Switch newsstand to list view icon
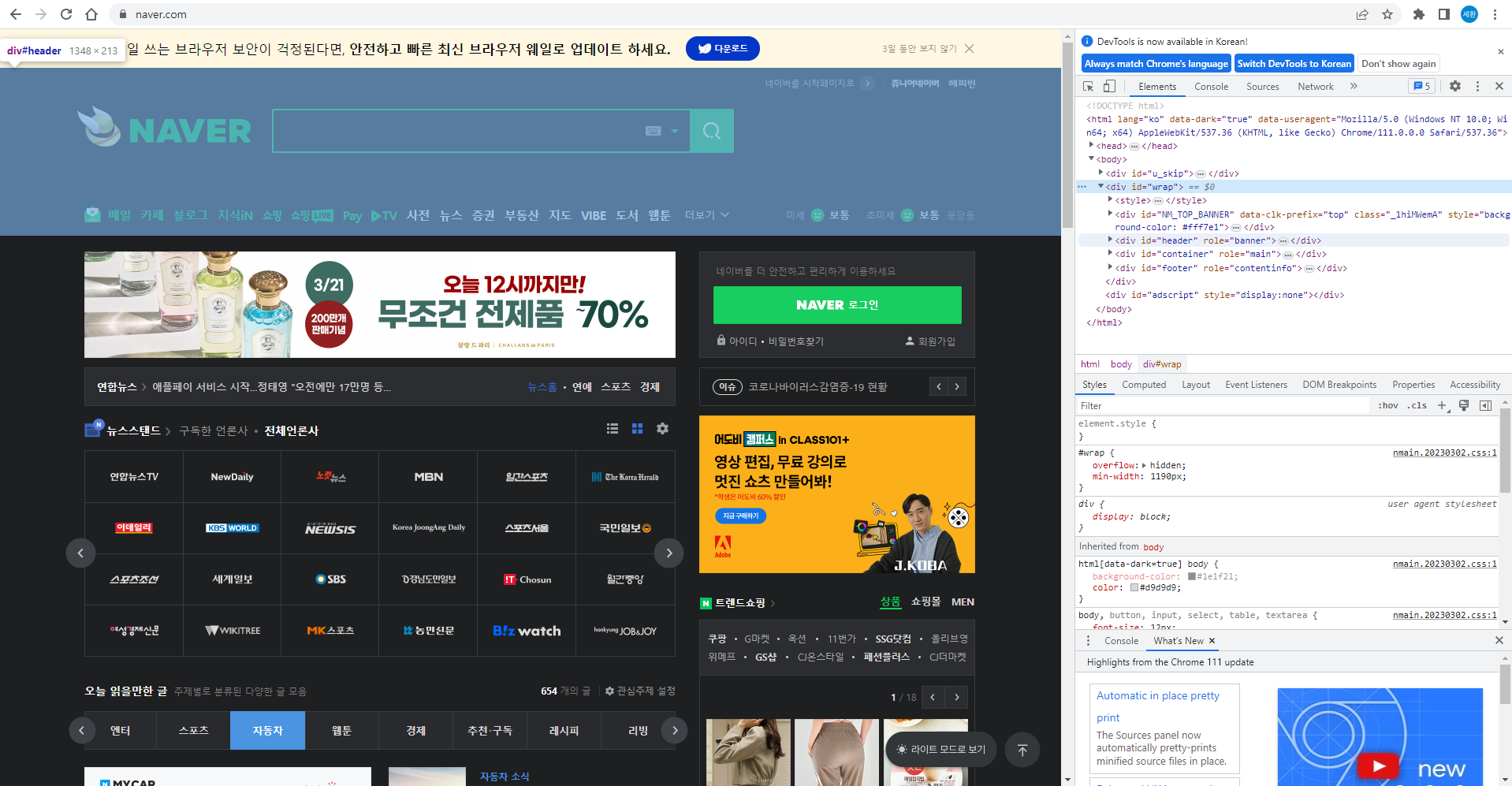This screenshot has height=786, width=1512. click(613, 428)
